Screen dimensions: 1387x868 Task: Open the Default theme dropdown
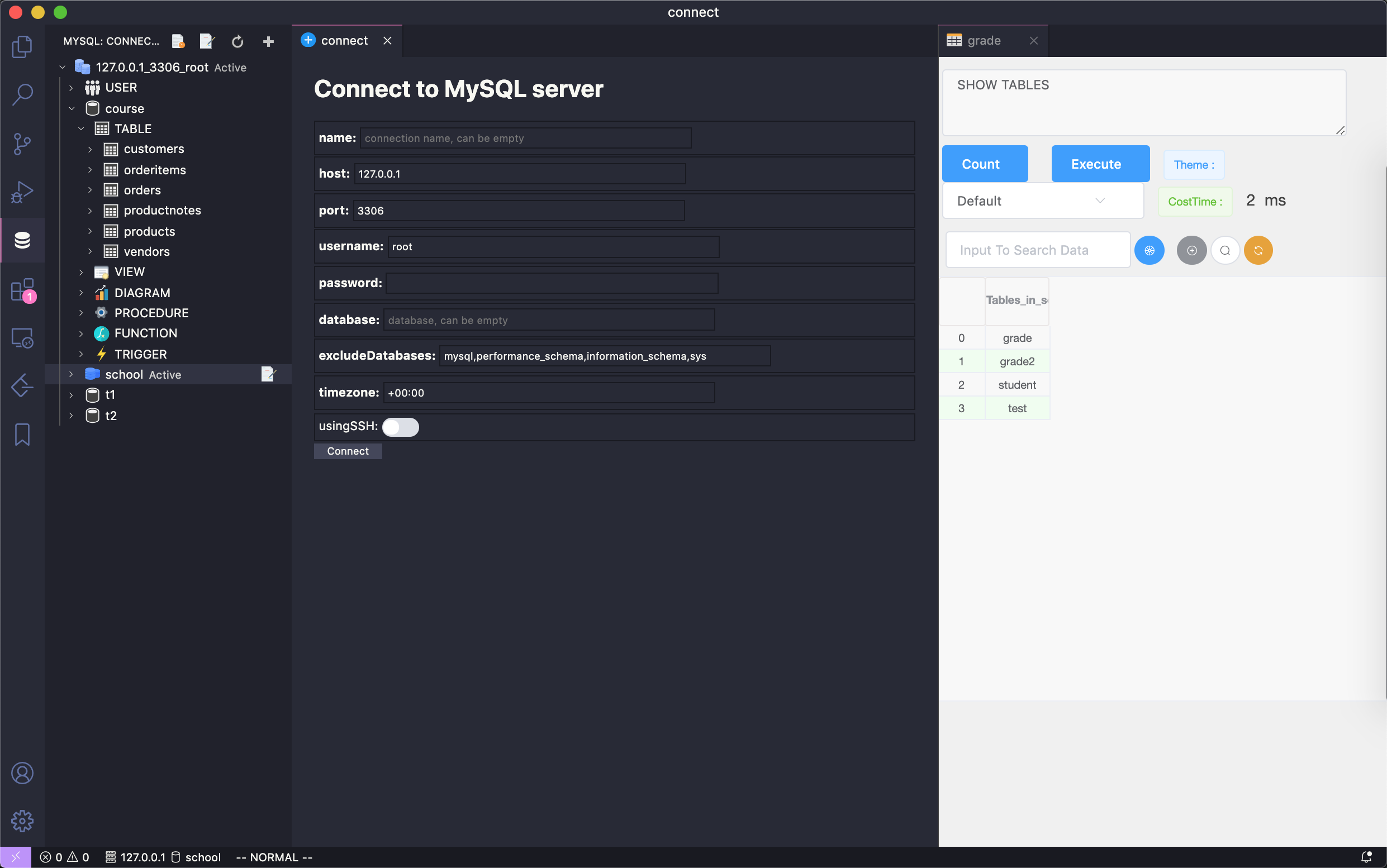click(1042, 201)
